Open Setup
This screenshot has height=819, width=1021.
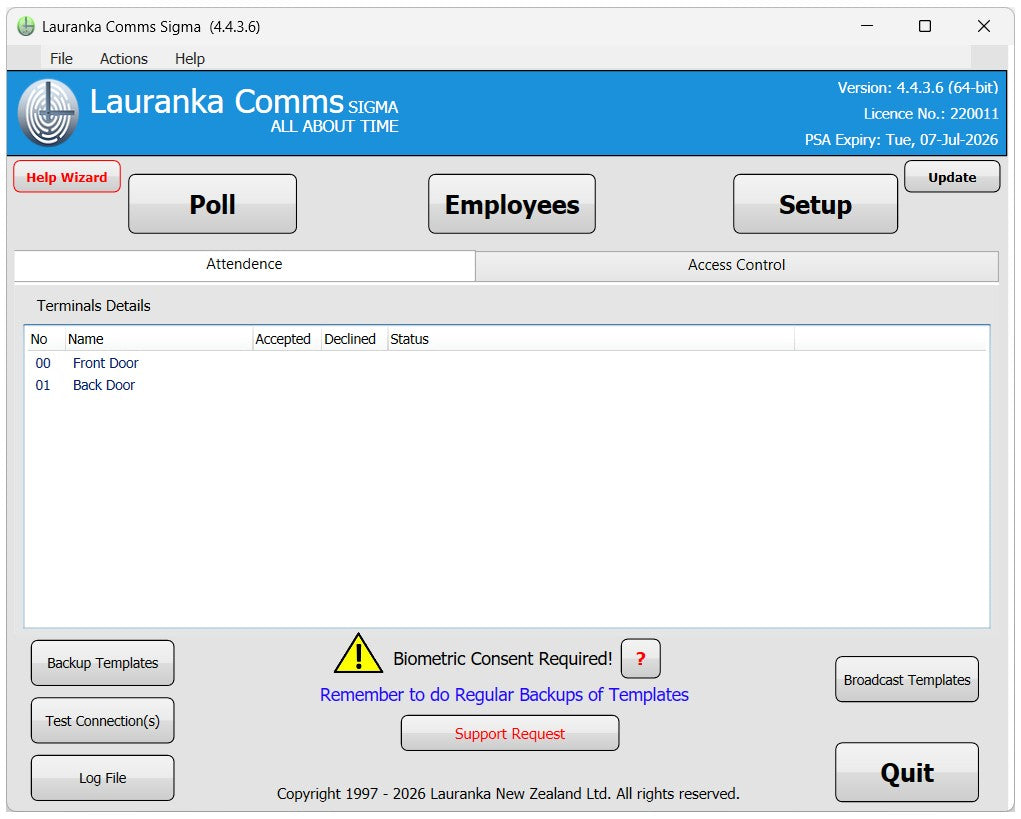point(815,204)
